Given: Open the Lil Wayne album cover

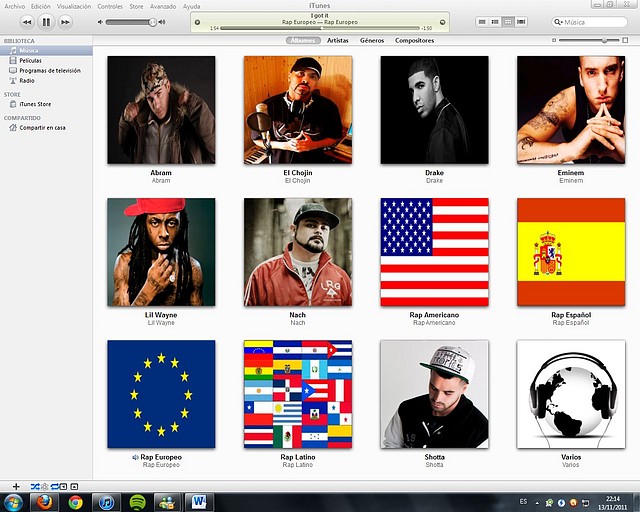Looking at the screenshot, I should 161,252.
